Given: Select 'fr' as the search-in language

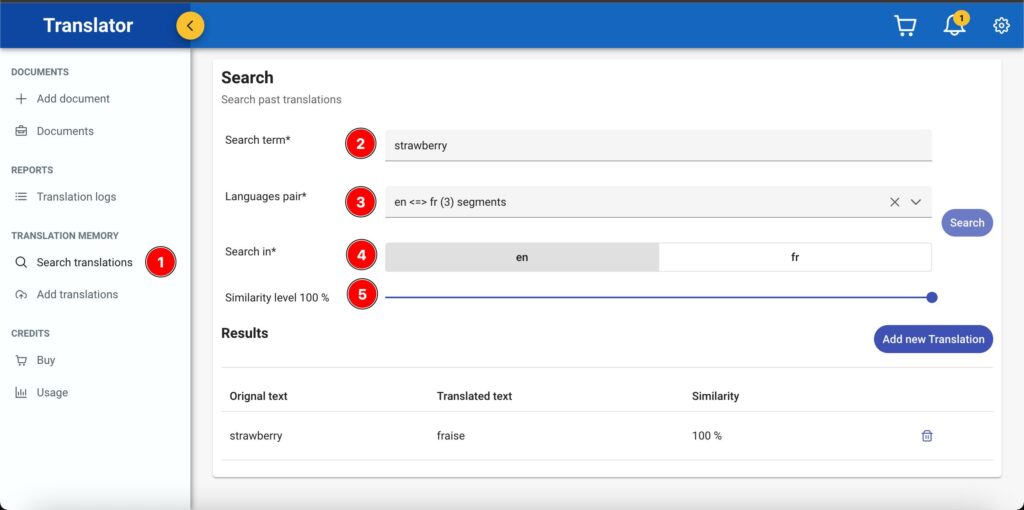Looking at the screenshot, I should coord(795,257).
